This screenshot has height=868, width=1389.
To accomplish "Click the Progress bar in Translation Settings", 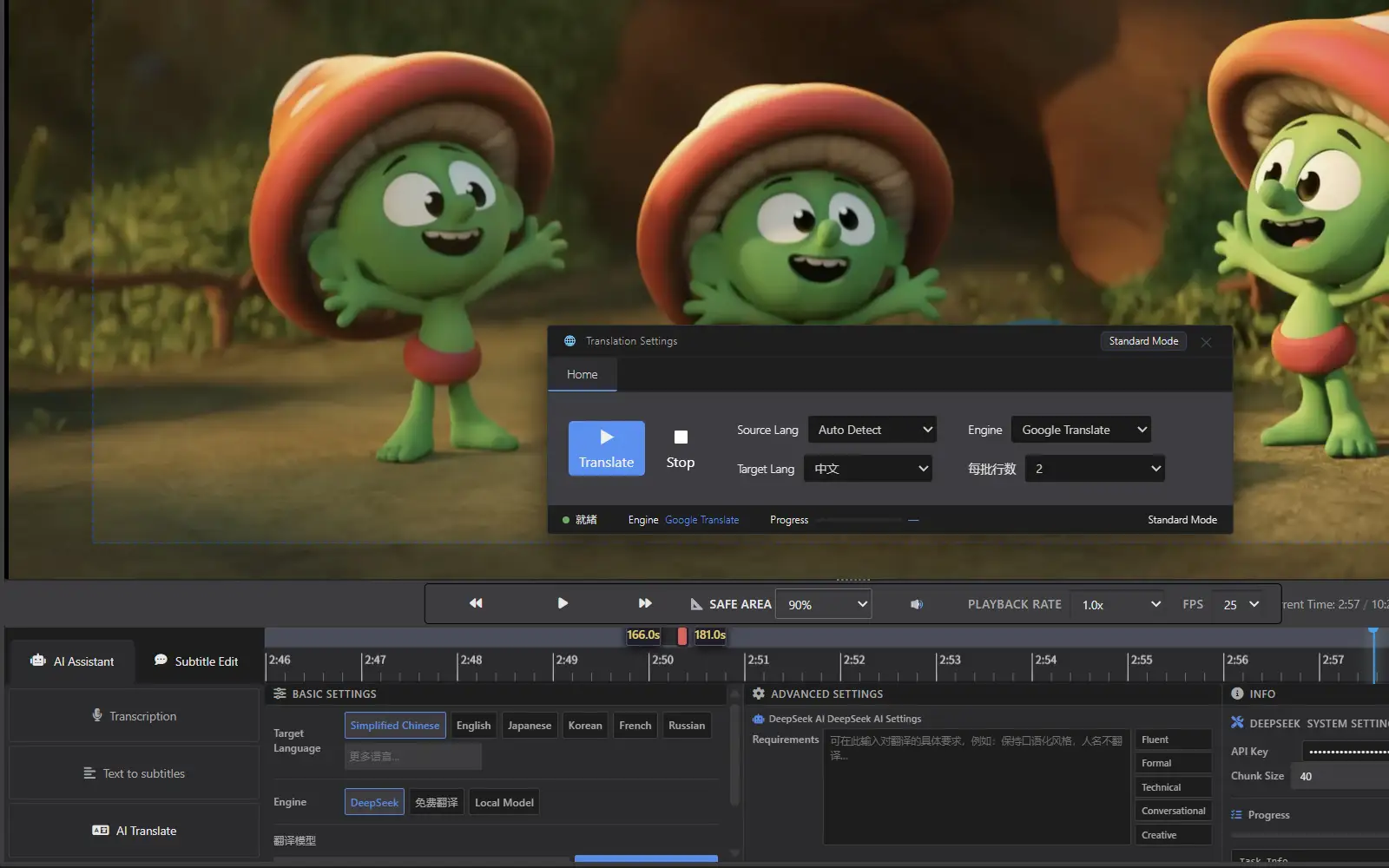I will point(859,520).
